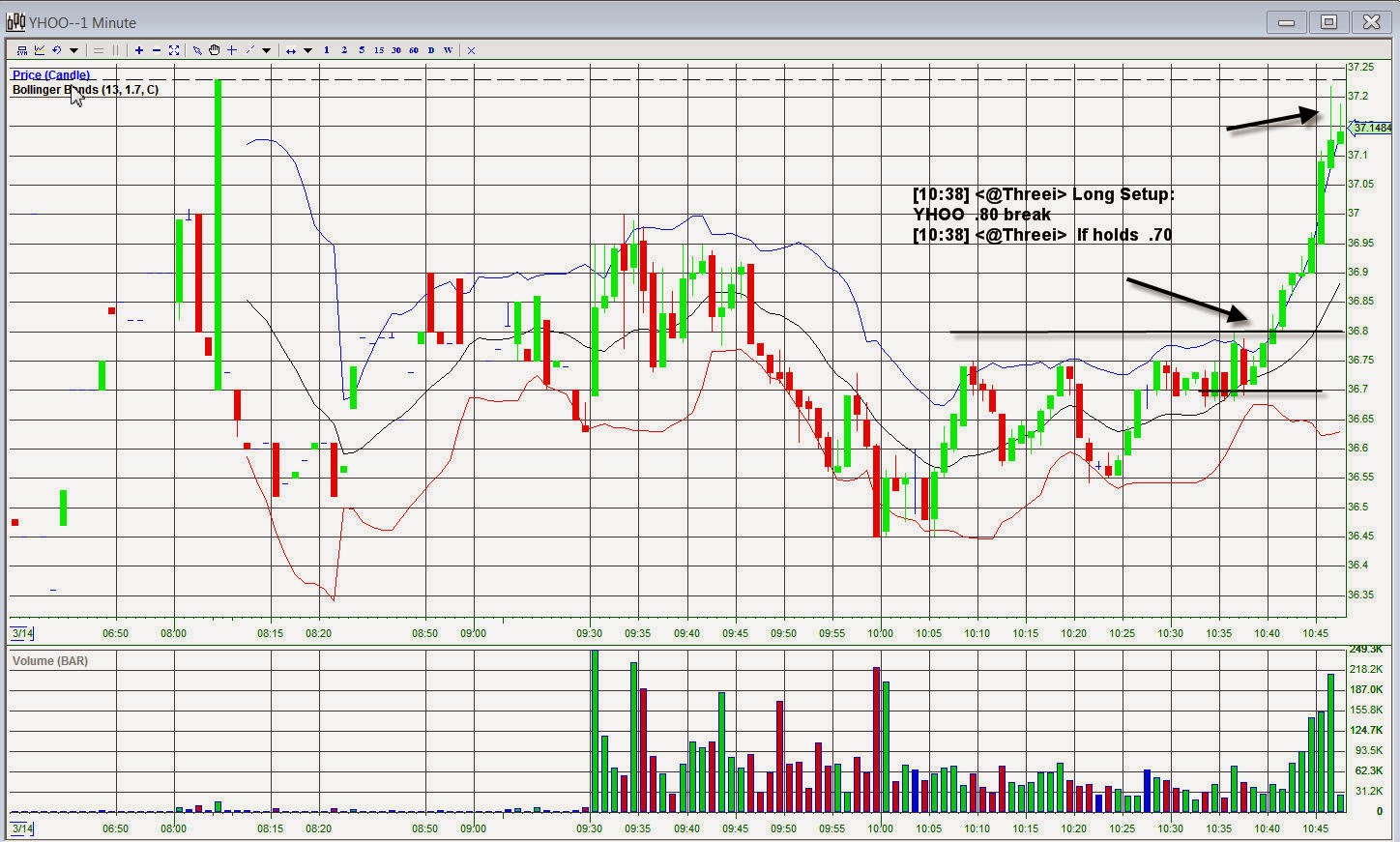Click the 3/14 date tag under volume pane
This screenshot has height=842, width=1400.
click(x=21, y=828)
